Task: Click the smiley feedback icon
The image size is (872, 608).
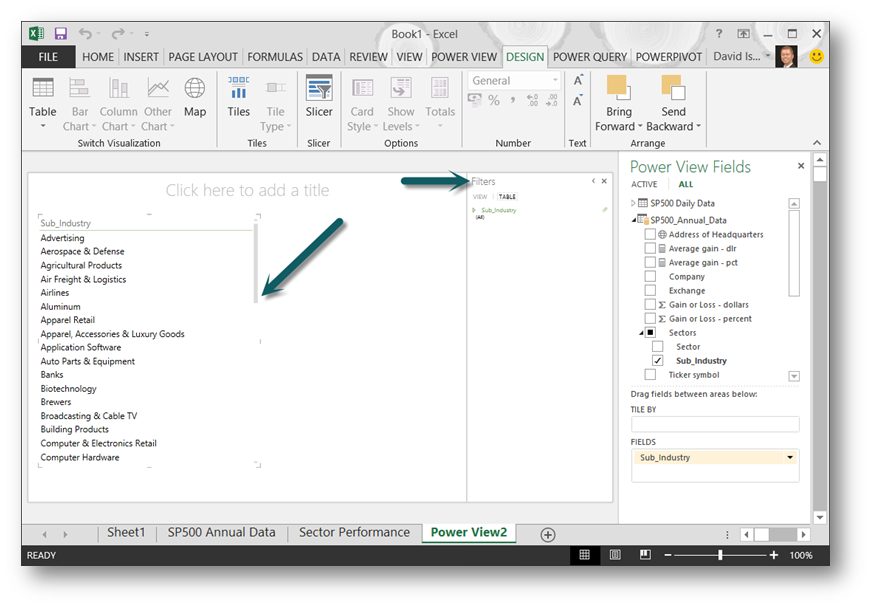Action: (x=816, y=56)
